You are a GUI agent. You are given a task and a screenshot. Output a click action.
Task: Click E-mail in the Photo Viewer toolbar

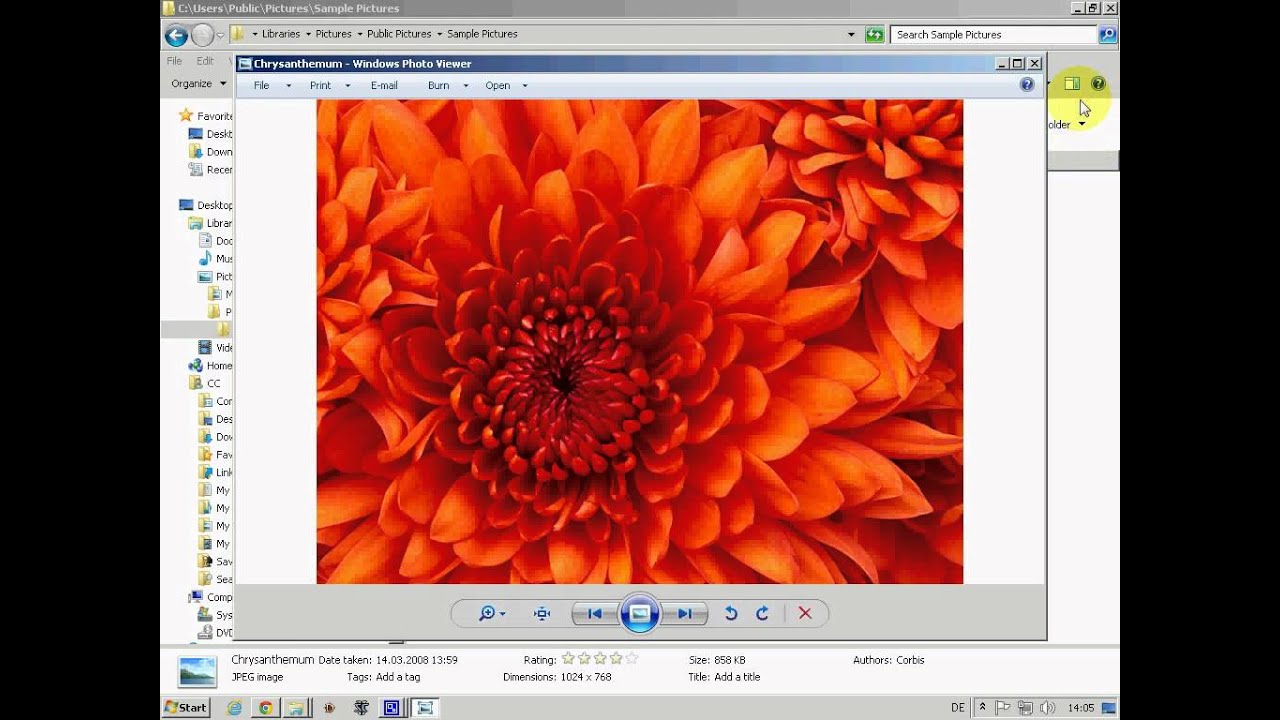point(384,85)
